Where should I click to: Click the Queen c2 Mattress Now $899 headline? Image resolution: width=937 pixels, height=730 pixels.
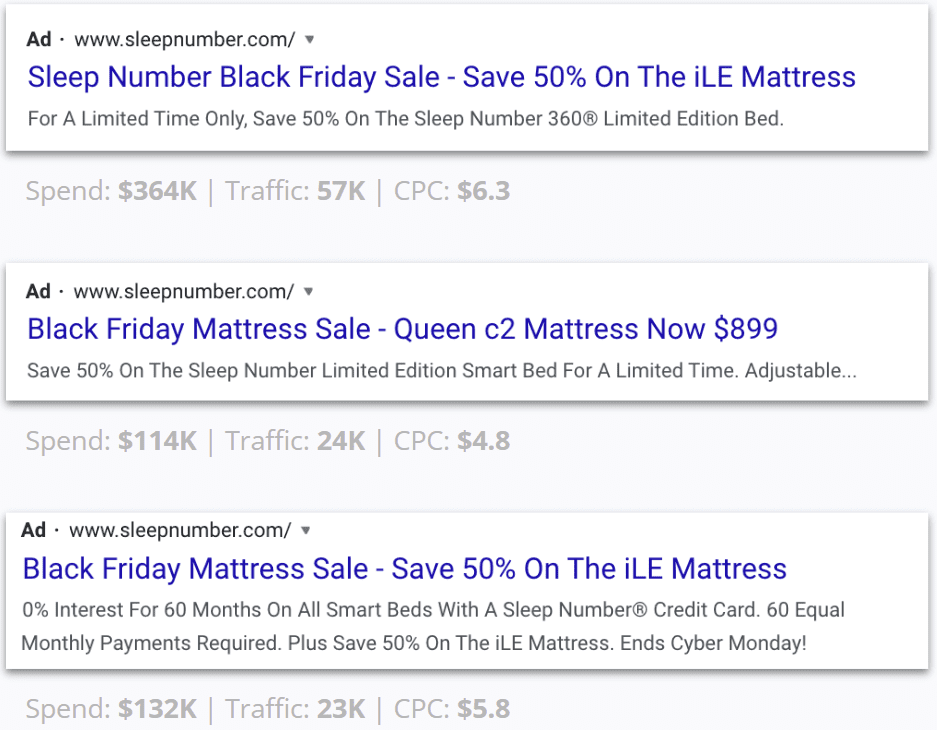tap(402, 329)
